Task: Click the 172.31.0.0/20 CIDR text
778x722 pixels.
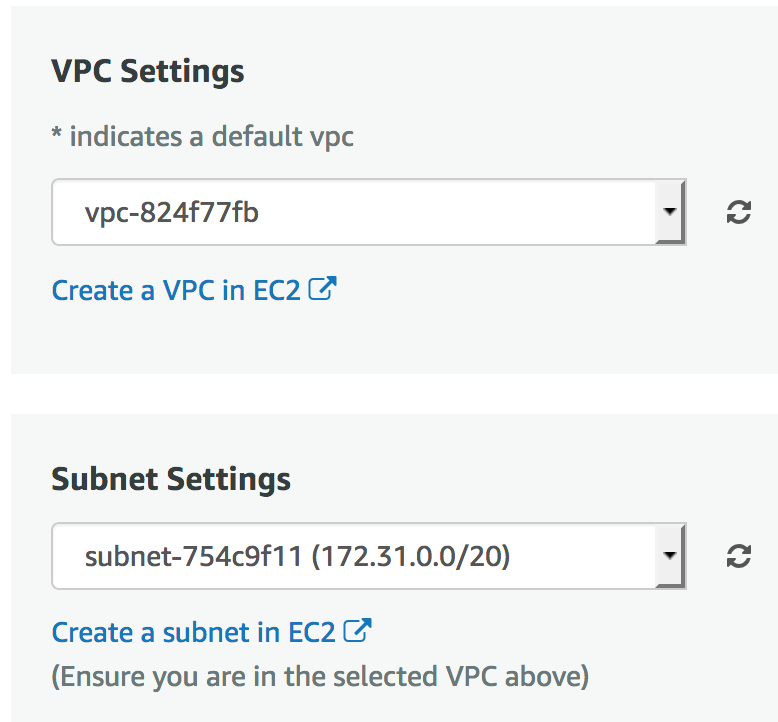Action: point(412,556)
